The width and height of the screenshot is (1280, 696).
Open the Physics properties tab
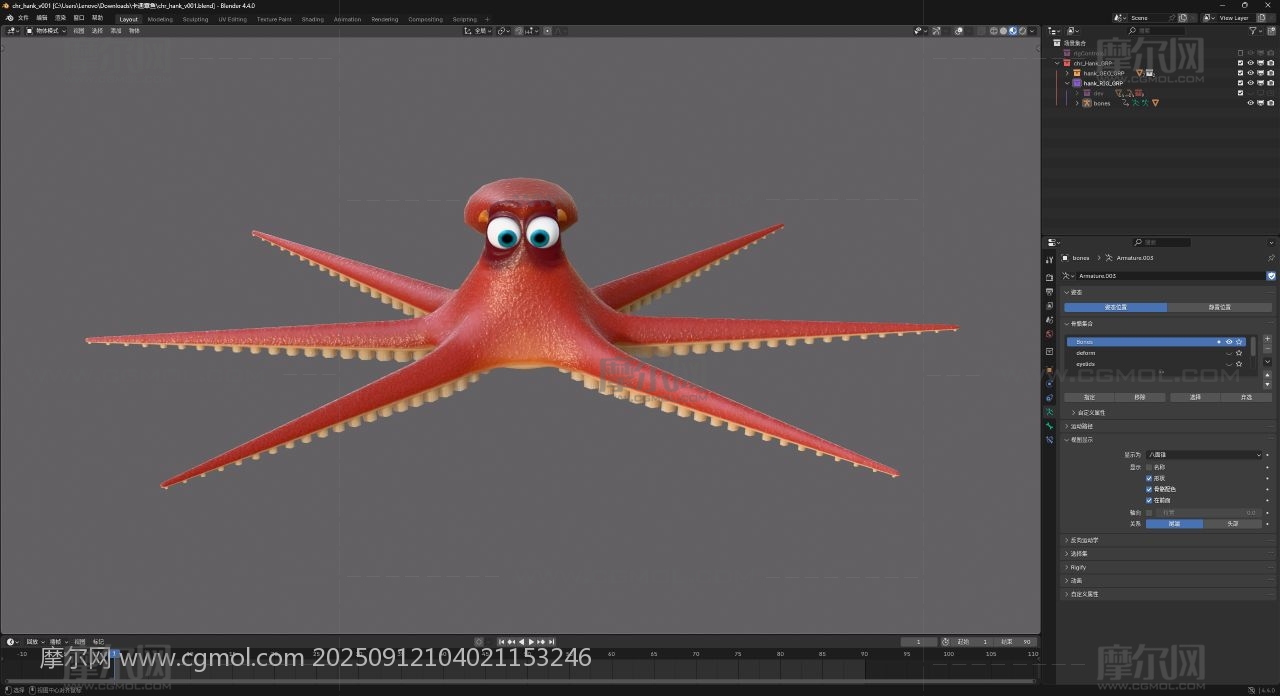coord(1049,384)
